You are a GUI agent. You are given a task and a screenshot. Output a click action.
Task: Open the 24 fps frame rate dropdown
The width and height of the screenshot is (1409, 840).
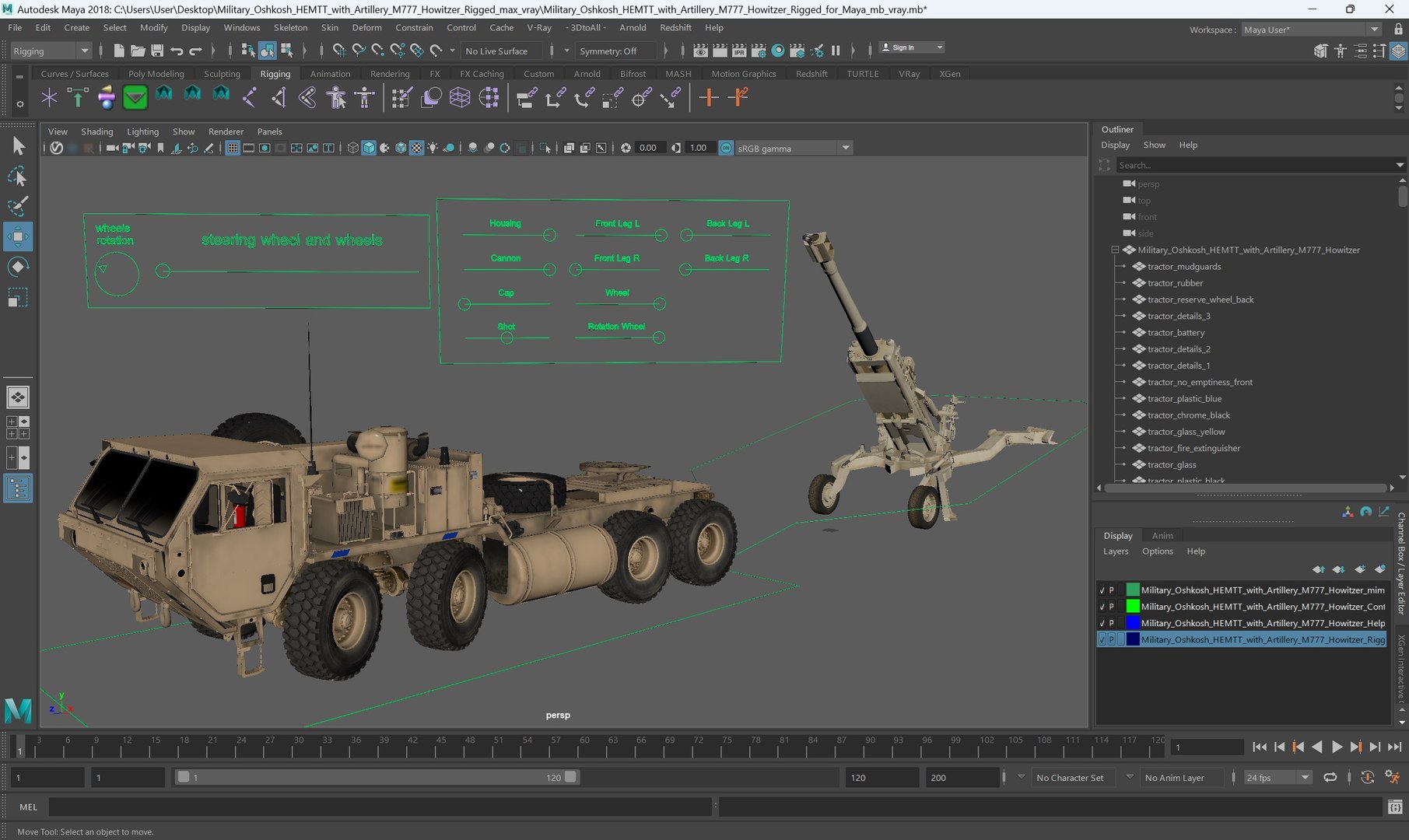point(1278,777)
